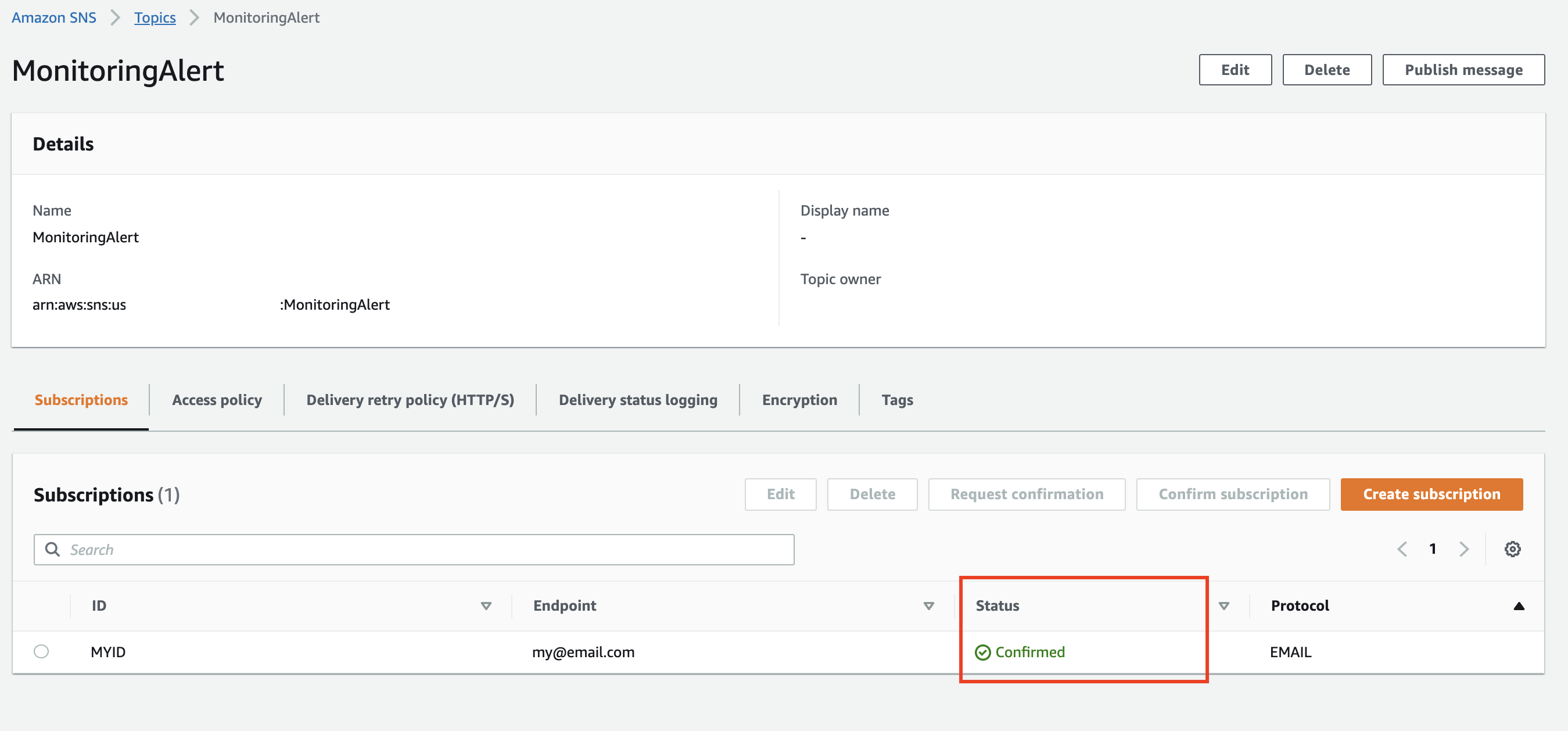Screen dimensions: 1568x731
Task: Click the Create subscription button
Action: 1431,494
